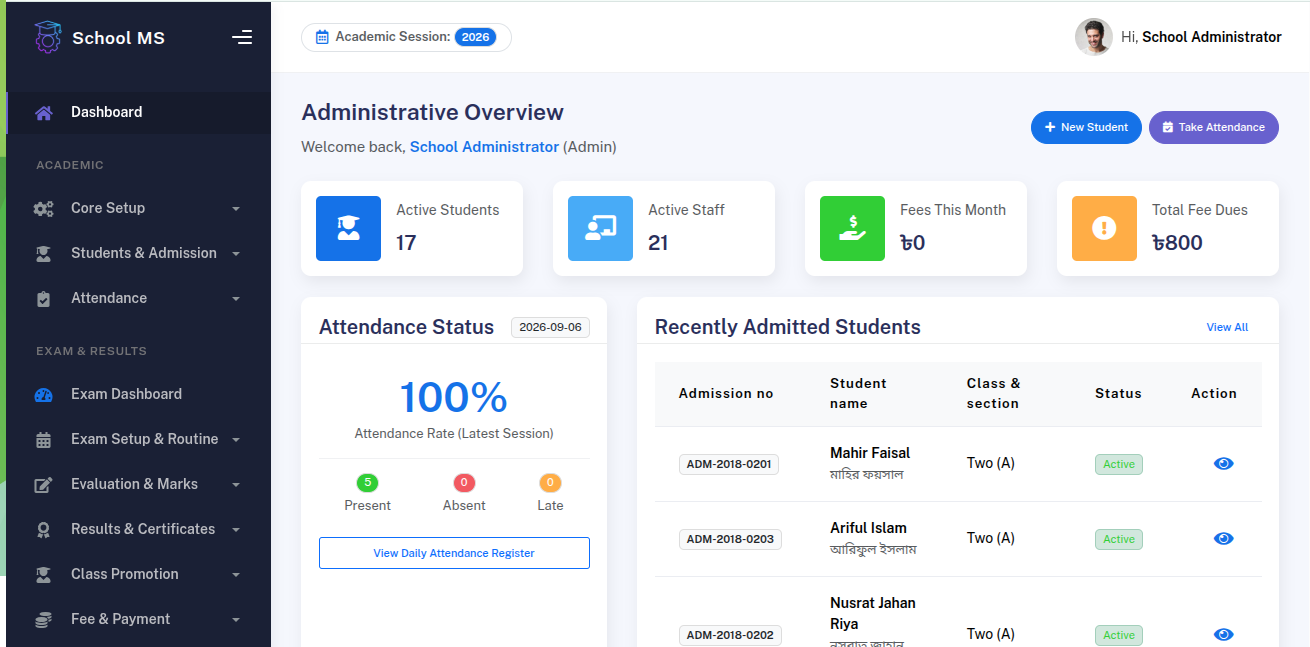Click the Dashboard home icon

(x=43, y=113)
